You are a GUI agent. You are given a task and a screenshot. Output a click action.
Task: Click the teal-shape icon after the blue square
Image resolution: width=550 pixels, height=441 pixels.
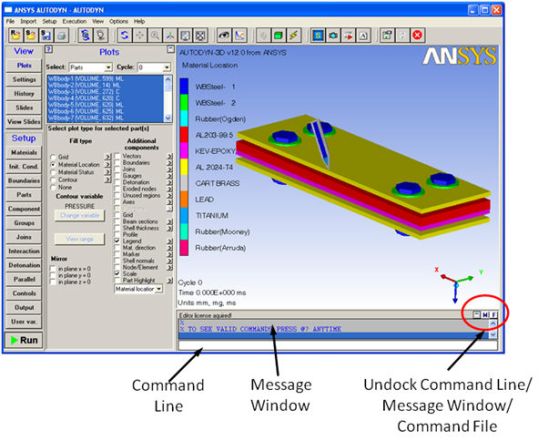[333, 35]
